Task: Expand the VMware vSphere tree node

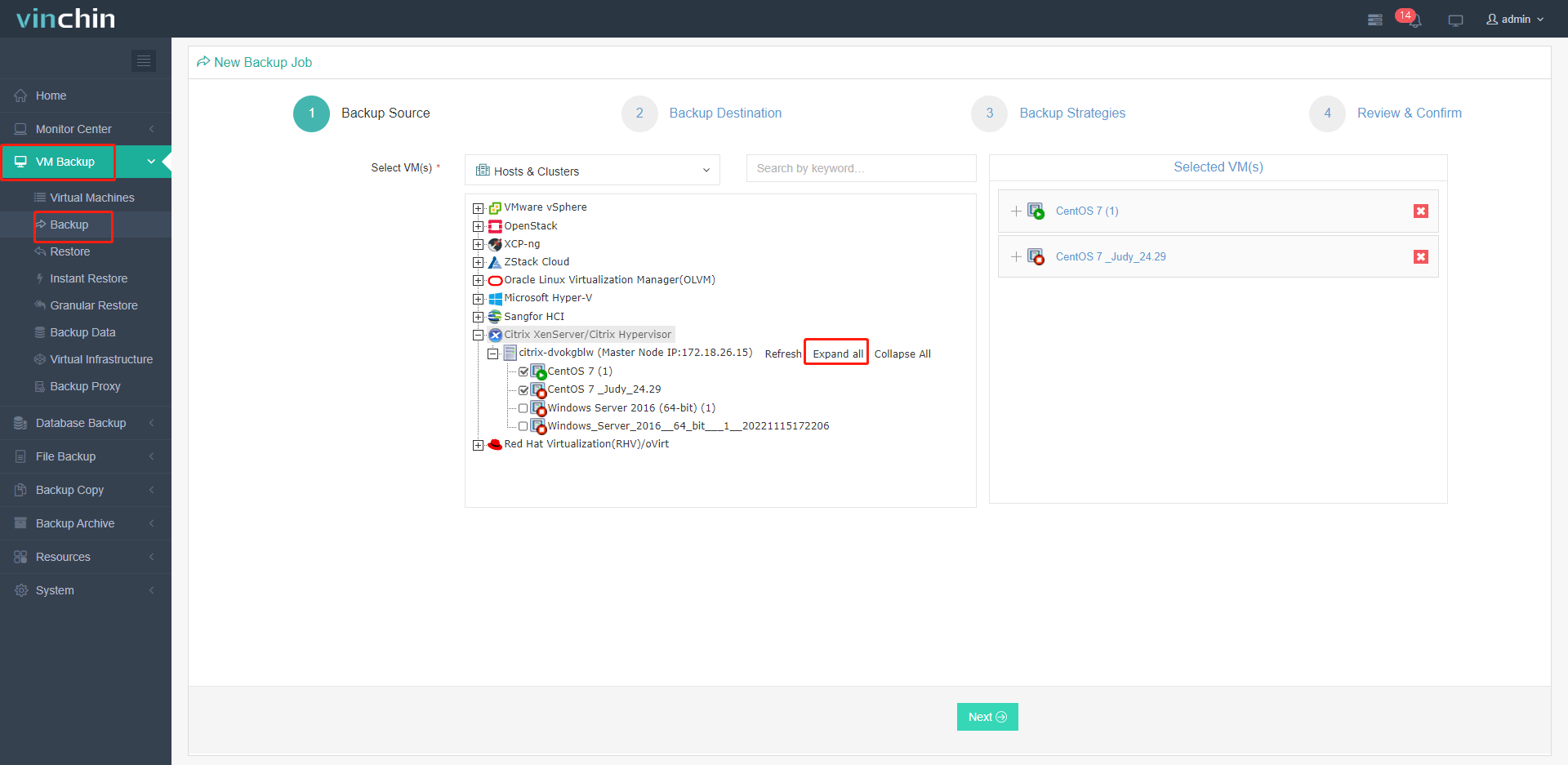Action: pos(479,207)
